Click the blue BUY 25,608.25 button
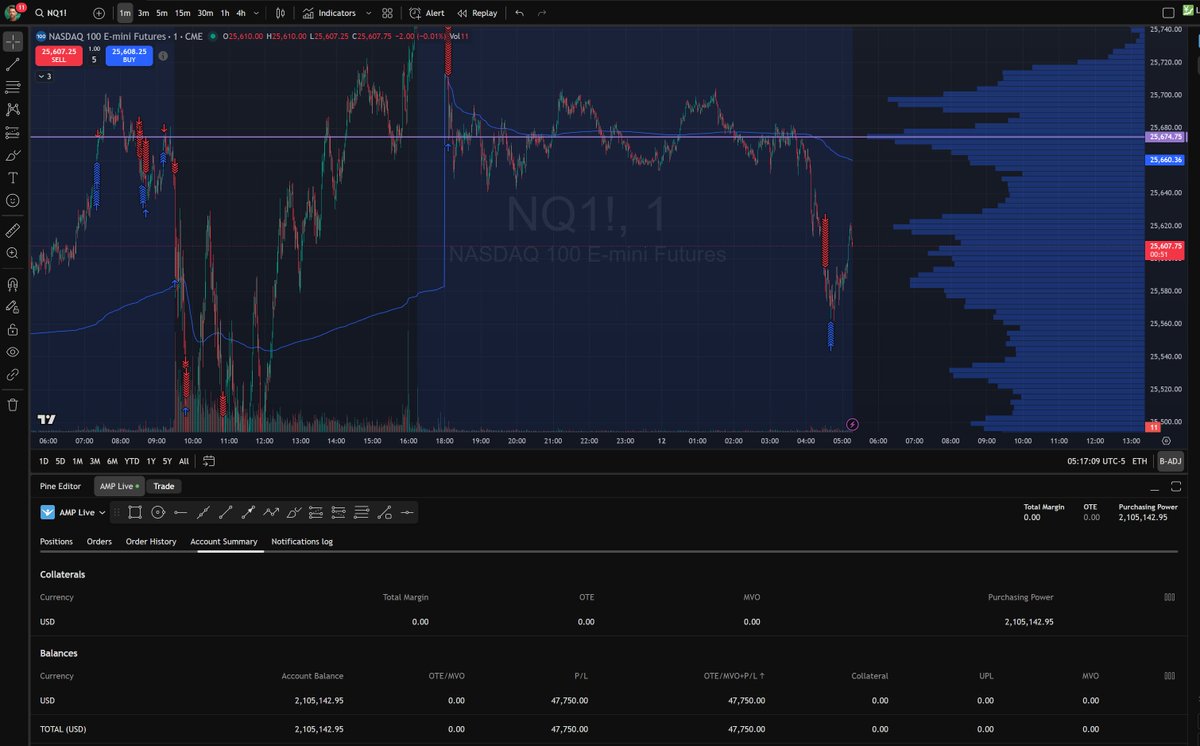This screenshot has height=746, width=1200. tap(129, 55)
